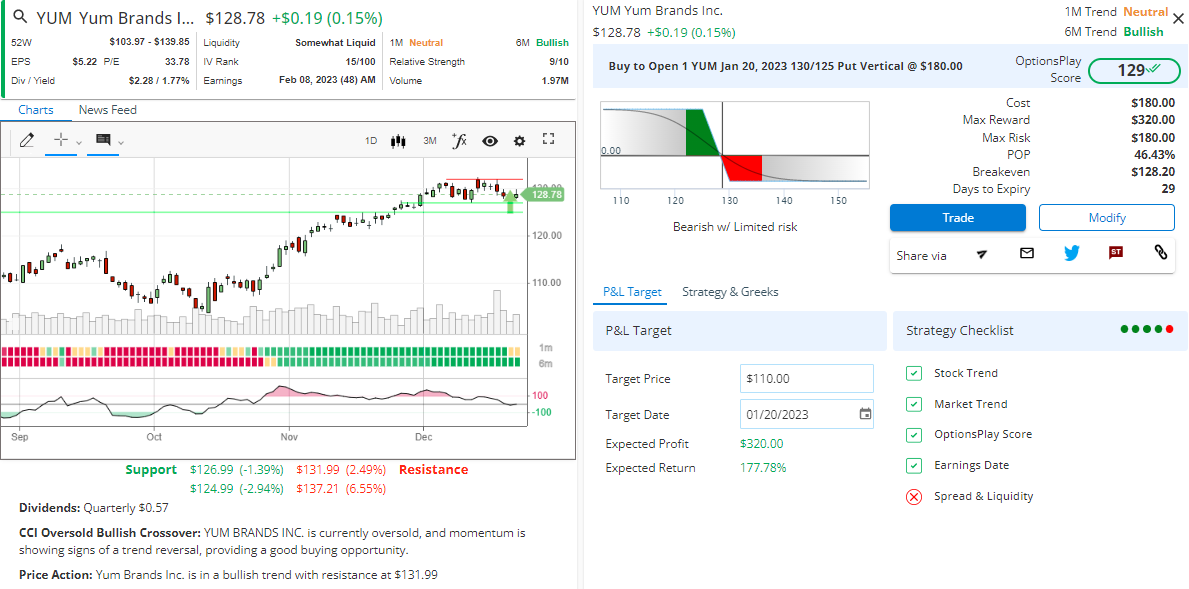The width and height of the screenshot is (1189, 589).
Task: Copy share link via chain icon
Action: (1160, 253)
